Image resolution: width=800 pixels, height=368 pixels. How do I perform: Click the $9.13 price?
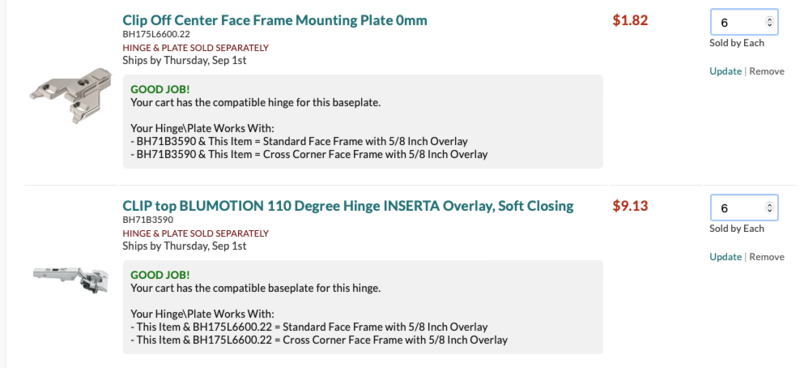click(x=630, y=206)
